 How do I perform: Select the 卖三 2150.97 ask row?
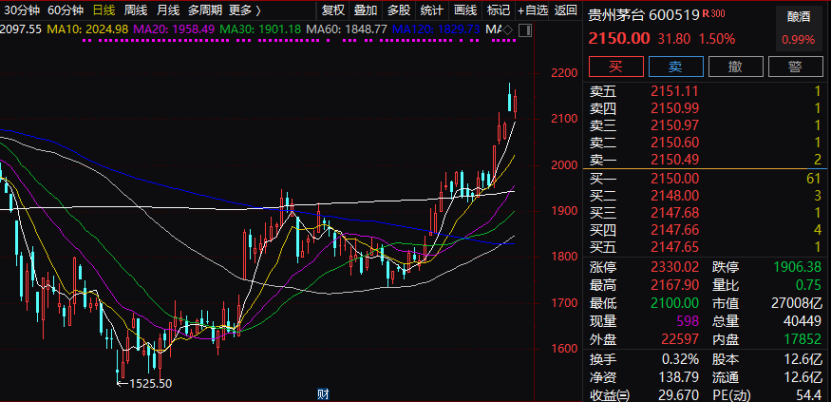coord(705,126)
